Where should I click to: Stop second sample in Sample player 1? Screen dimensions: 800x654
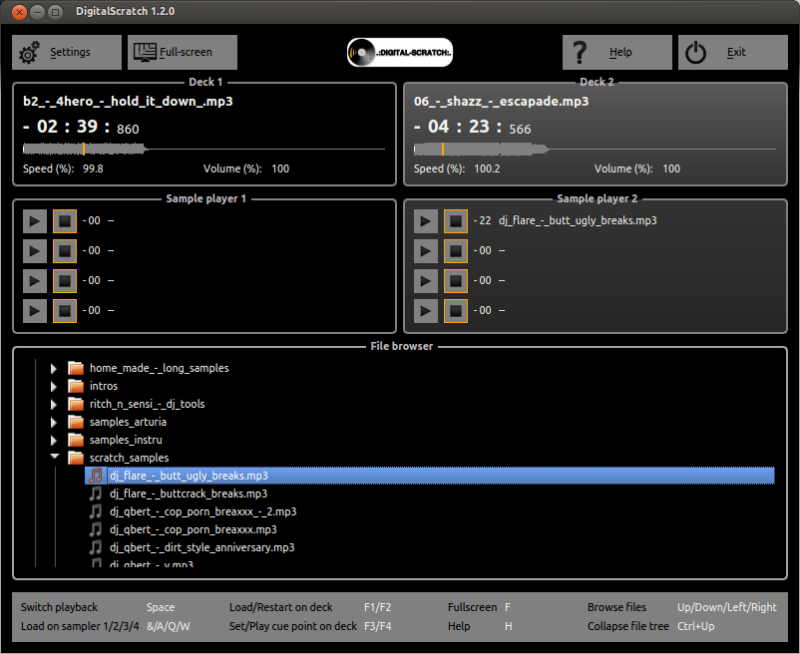click(x=65, y=251)
